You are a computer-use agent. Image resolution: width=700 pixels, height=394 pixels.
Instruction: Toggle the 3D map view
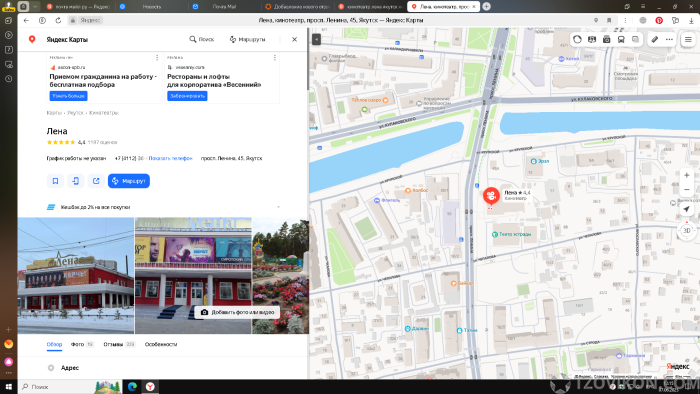pyautogui.click(x=687, y=230)
